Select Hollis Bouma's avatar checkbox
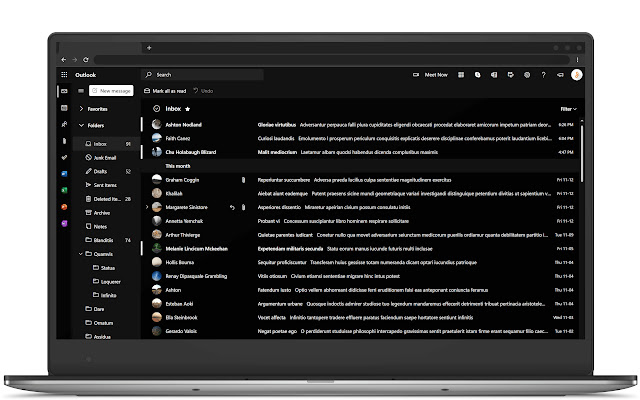This screenshot has width=640, height=400. pos(157,262)
